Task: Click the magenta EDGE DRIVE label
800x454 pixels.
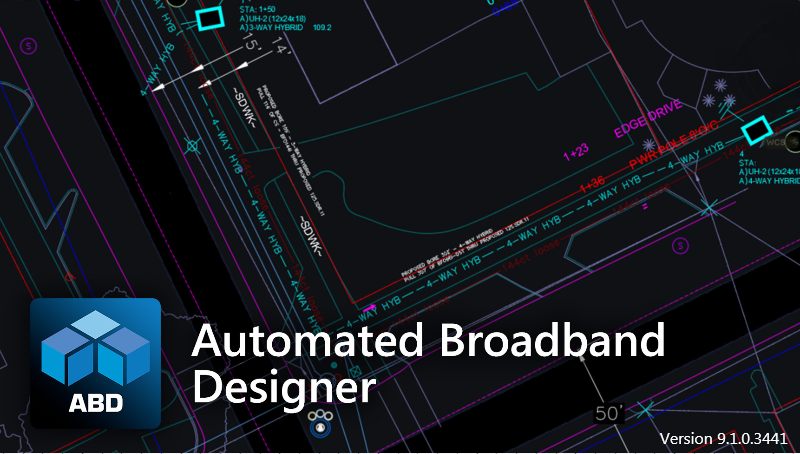Action: [x=646, y=117]
